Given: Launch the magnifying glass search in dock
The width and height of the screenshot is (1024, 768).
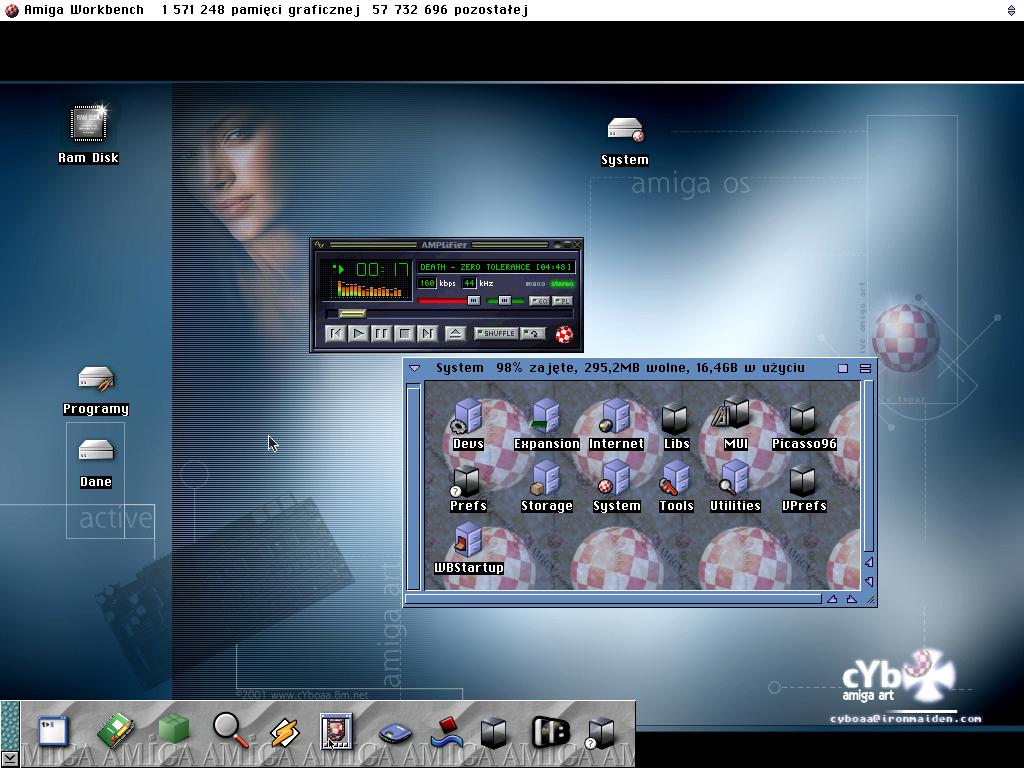Looking at the screenshot, I should [x=231, y=731].
